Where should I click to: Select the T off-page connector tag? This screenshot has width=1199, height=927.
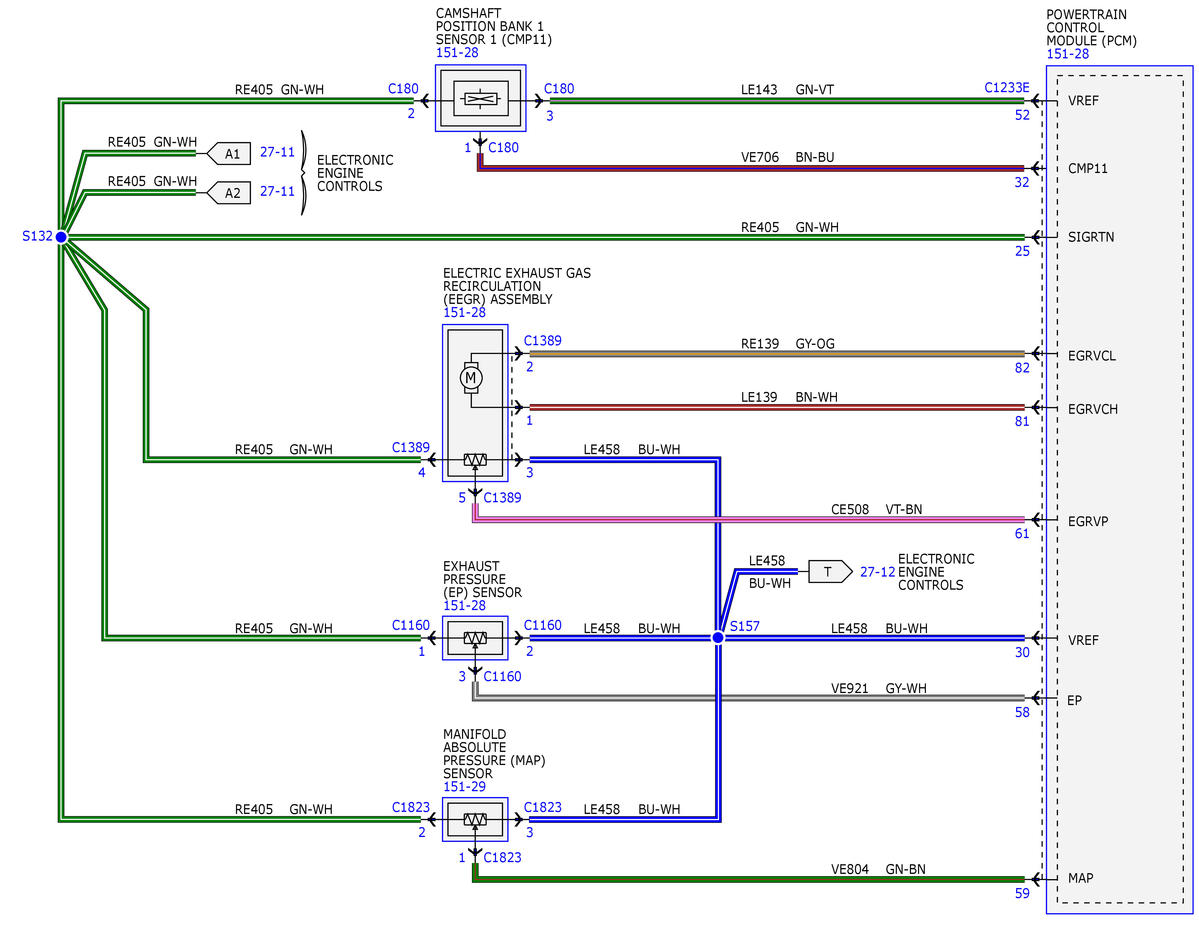pos(830,571)
